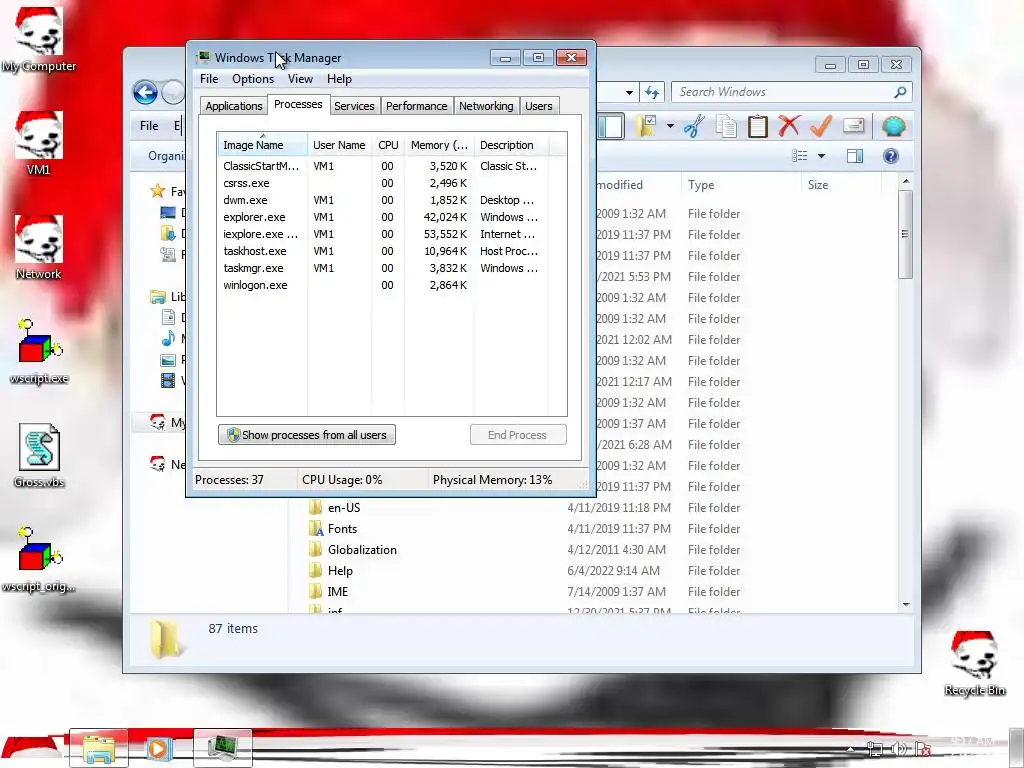Click the red X Delete icon in Explorer
This screenshot has height=768, width=1024.
tap(789, 125)
